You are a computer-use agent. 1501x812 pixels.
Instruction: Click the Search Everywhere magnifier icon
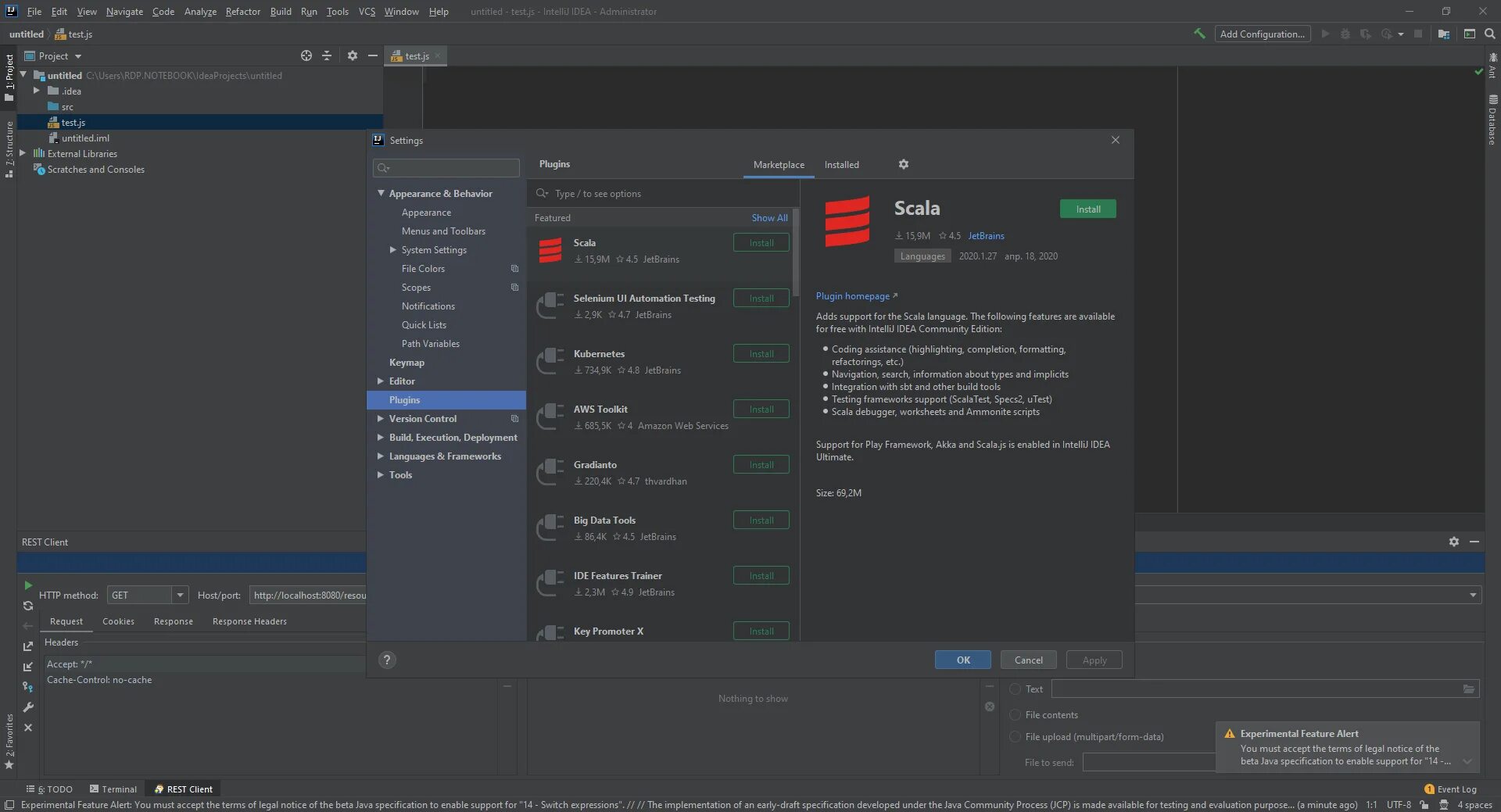[x=1489, y=34]
